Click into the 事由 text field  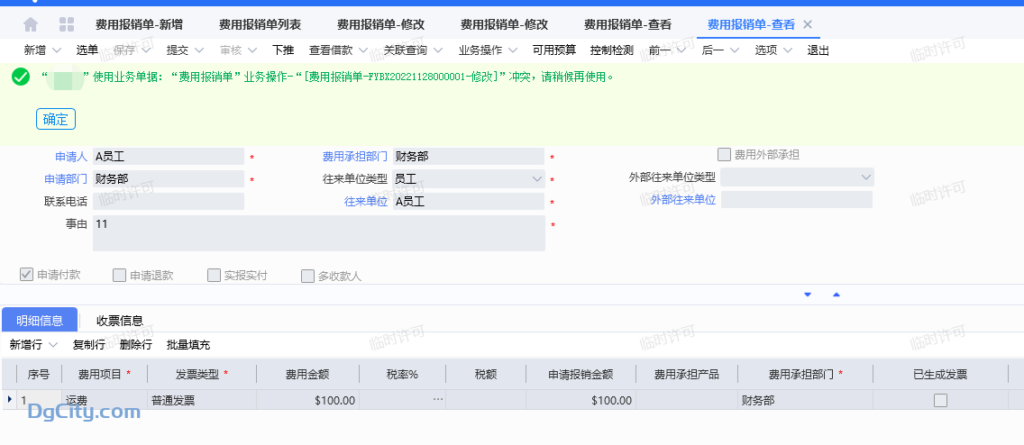(318, 233)
